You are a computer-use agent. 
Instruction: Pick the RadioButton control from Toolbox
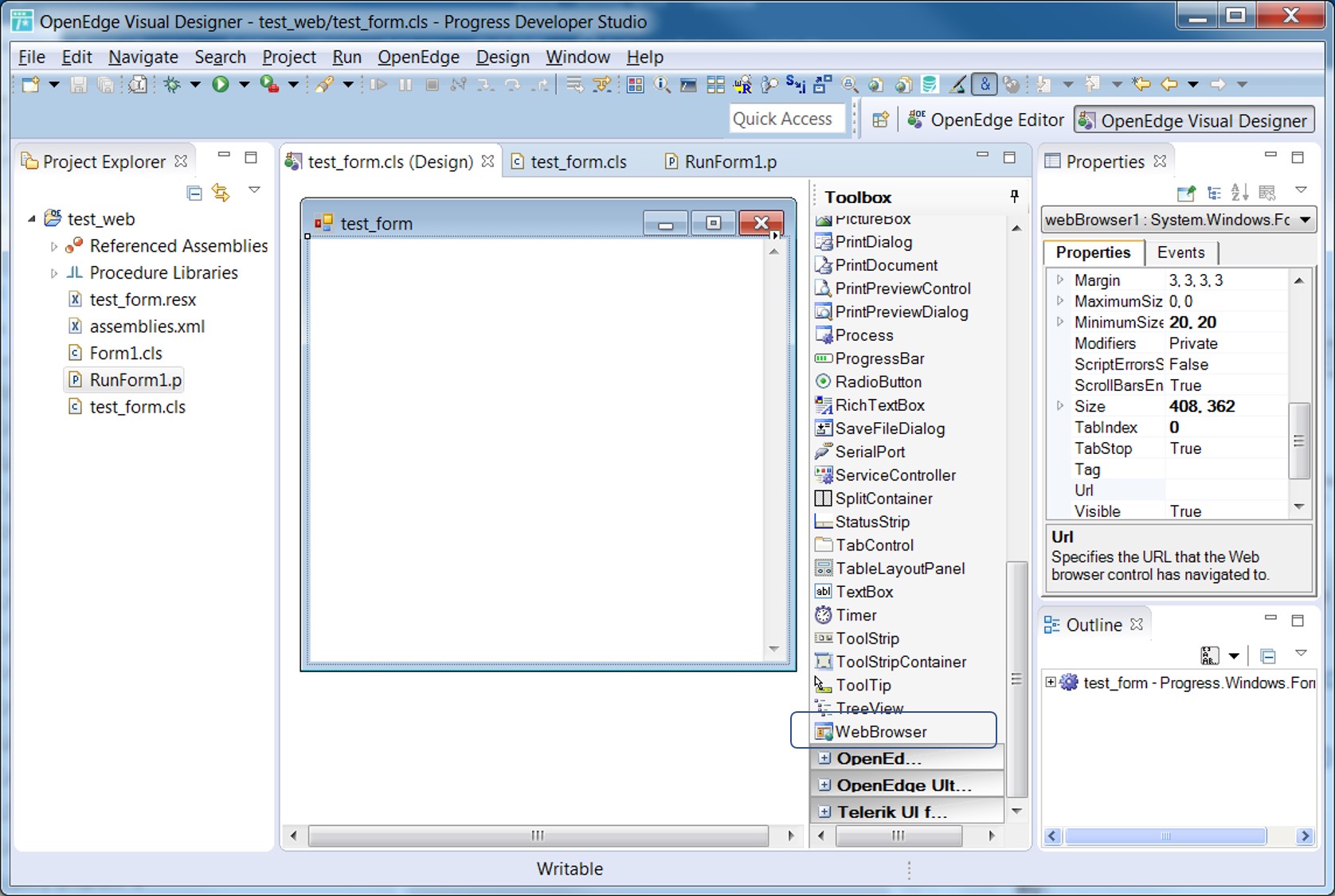point(878,381)
